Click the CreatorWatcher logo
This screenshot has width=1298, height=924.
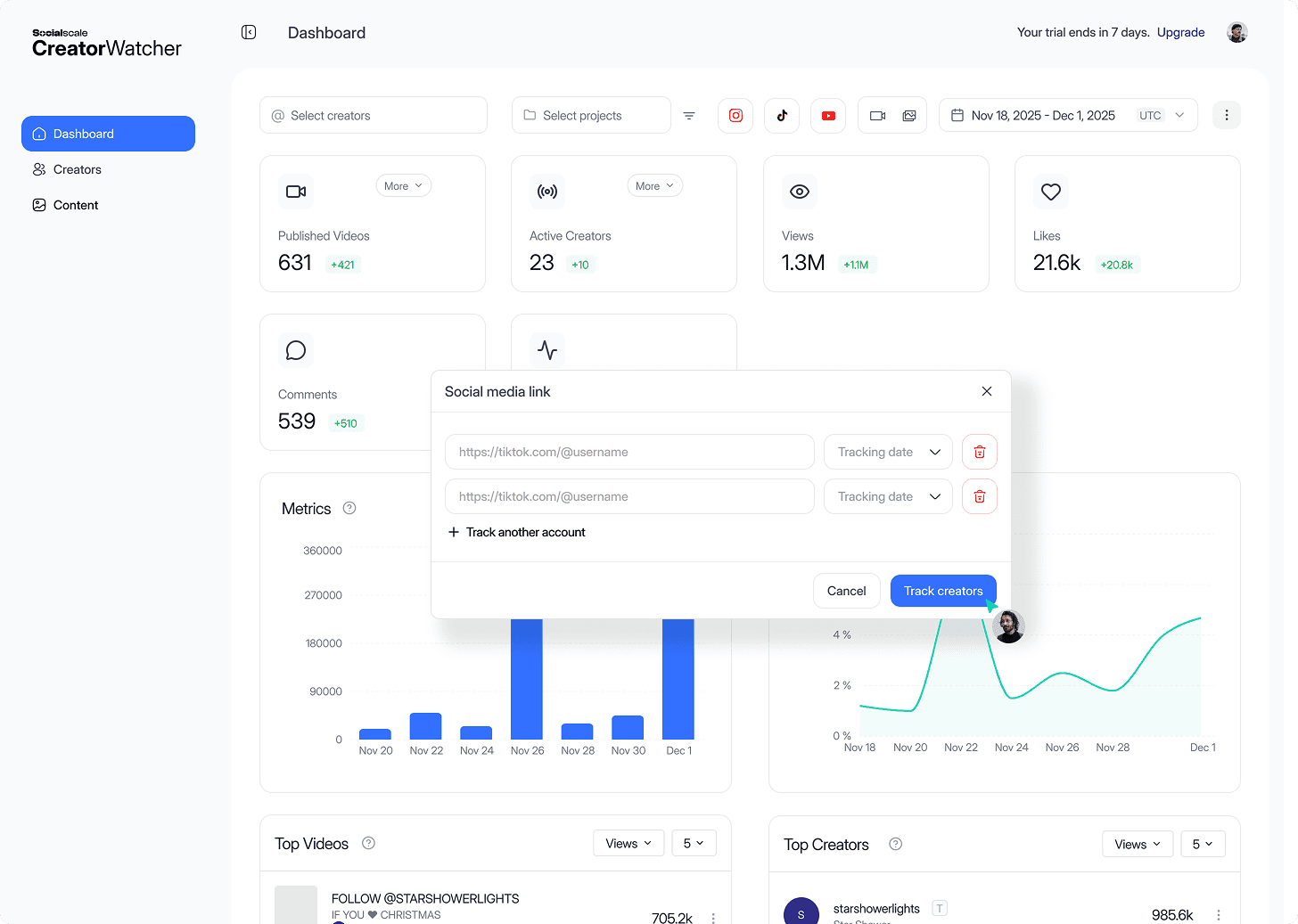coord(106,43)
